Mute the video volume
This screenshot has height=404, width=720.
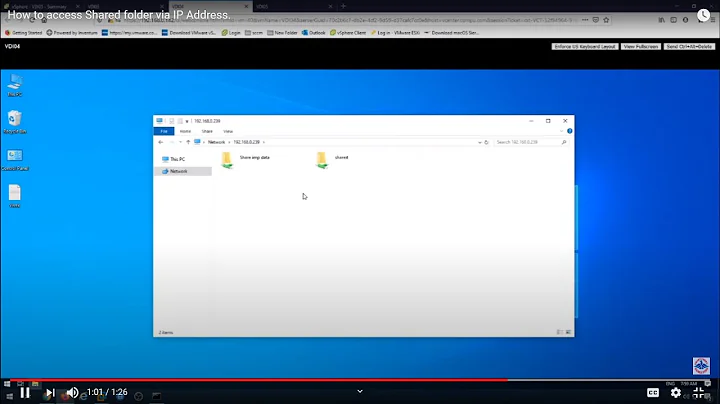71,393
